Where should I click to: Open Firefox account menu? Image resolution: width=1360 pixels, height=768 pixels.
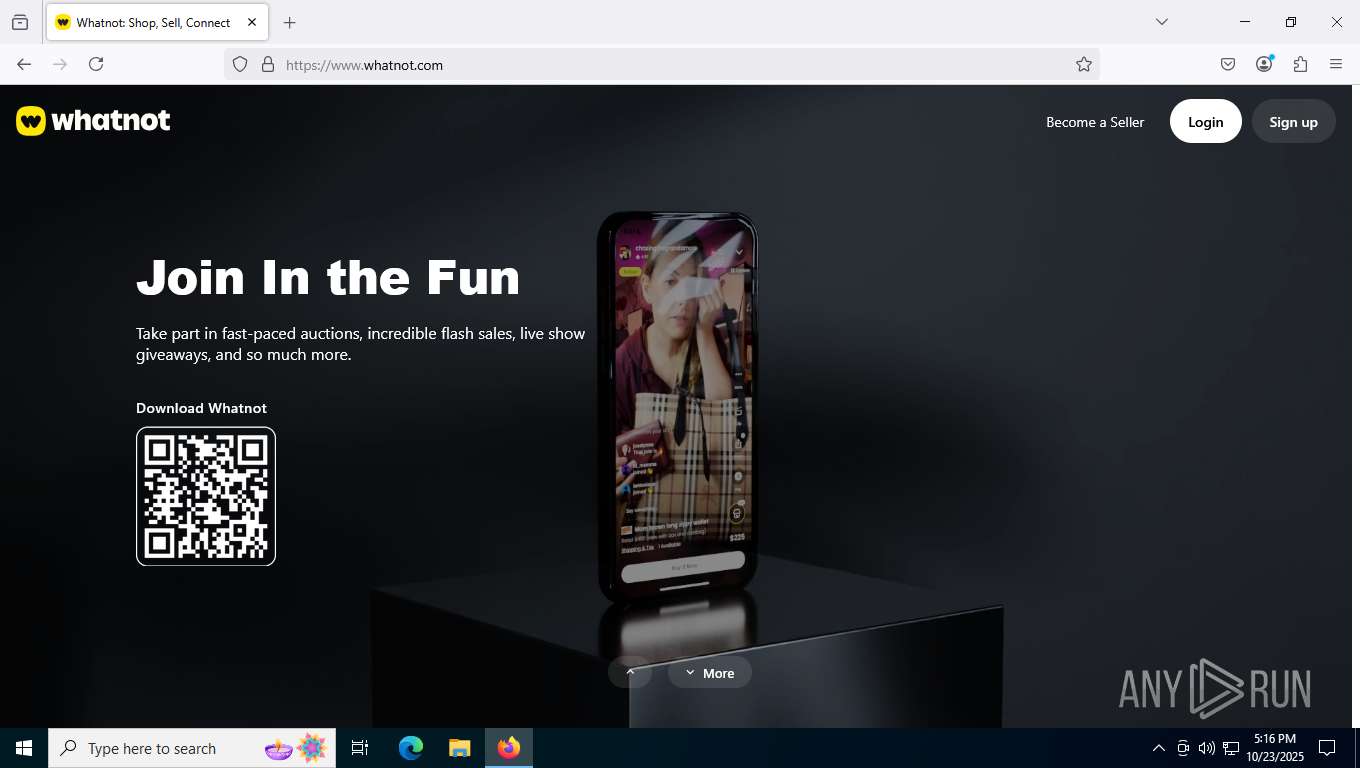[1264, 64]
